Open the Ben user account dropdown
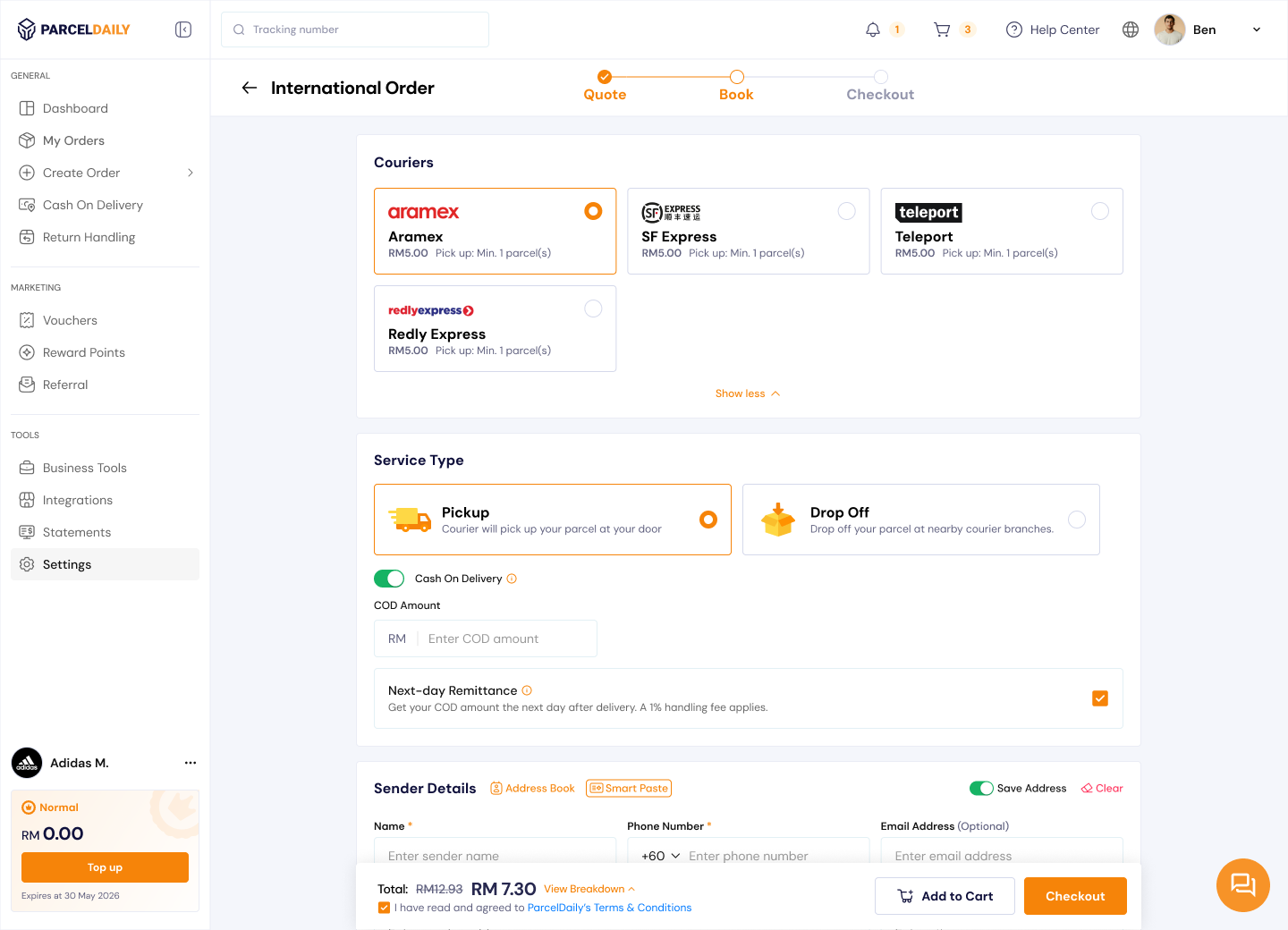1288x930 pixels. [x=1256, y=30]
